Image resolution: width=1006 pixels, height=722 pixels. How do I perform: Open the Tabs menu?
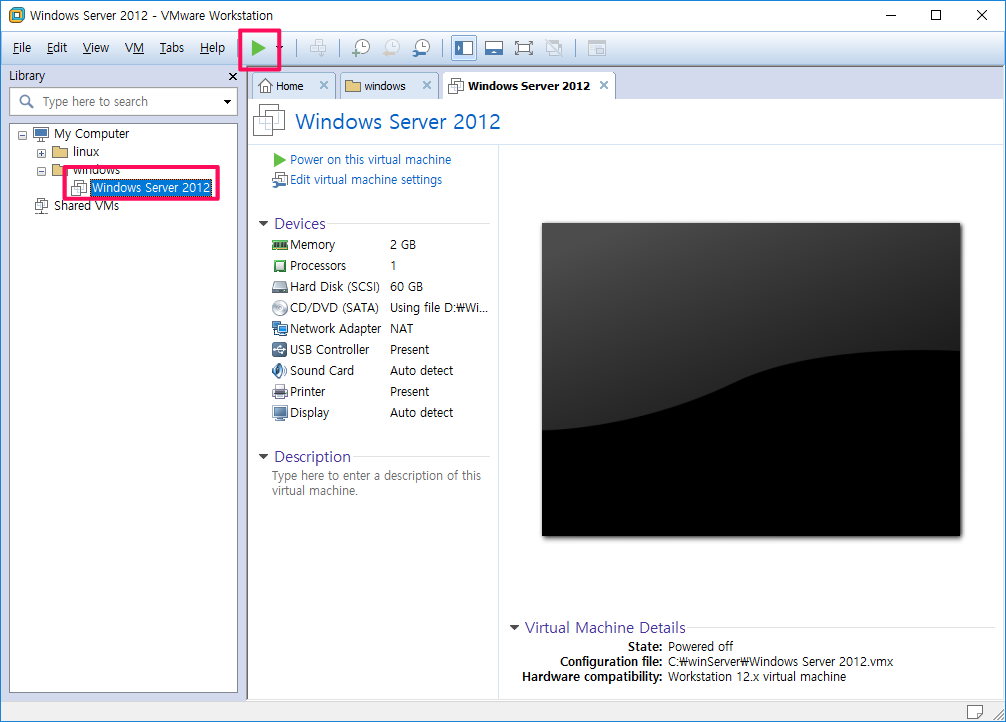(171, 48)
